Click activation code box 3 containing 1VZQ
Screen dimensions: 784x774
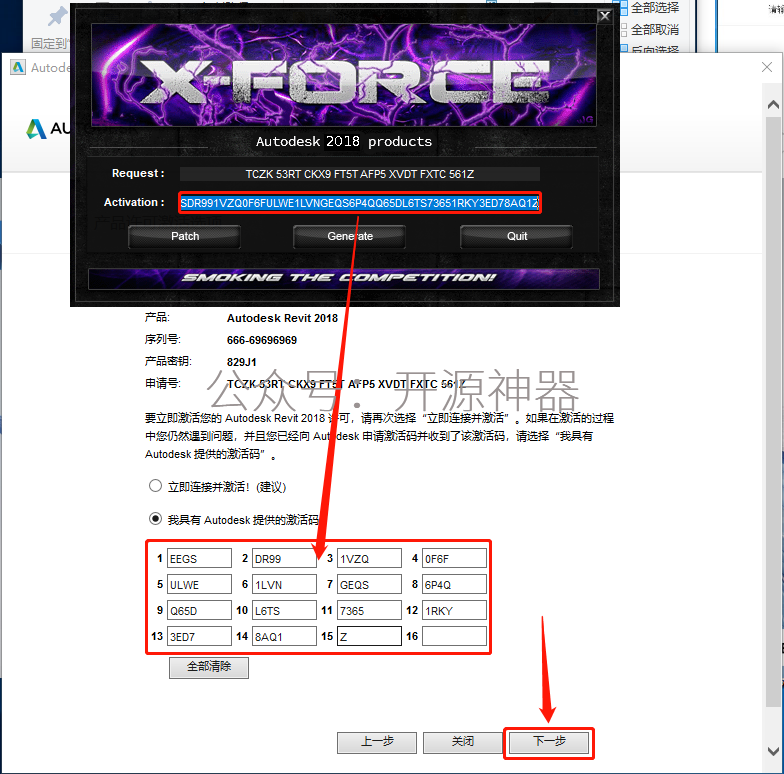pyautogui.click(x=369, y=558)
